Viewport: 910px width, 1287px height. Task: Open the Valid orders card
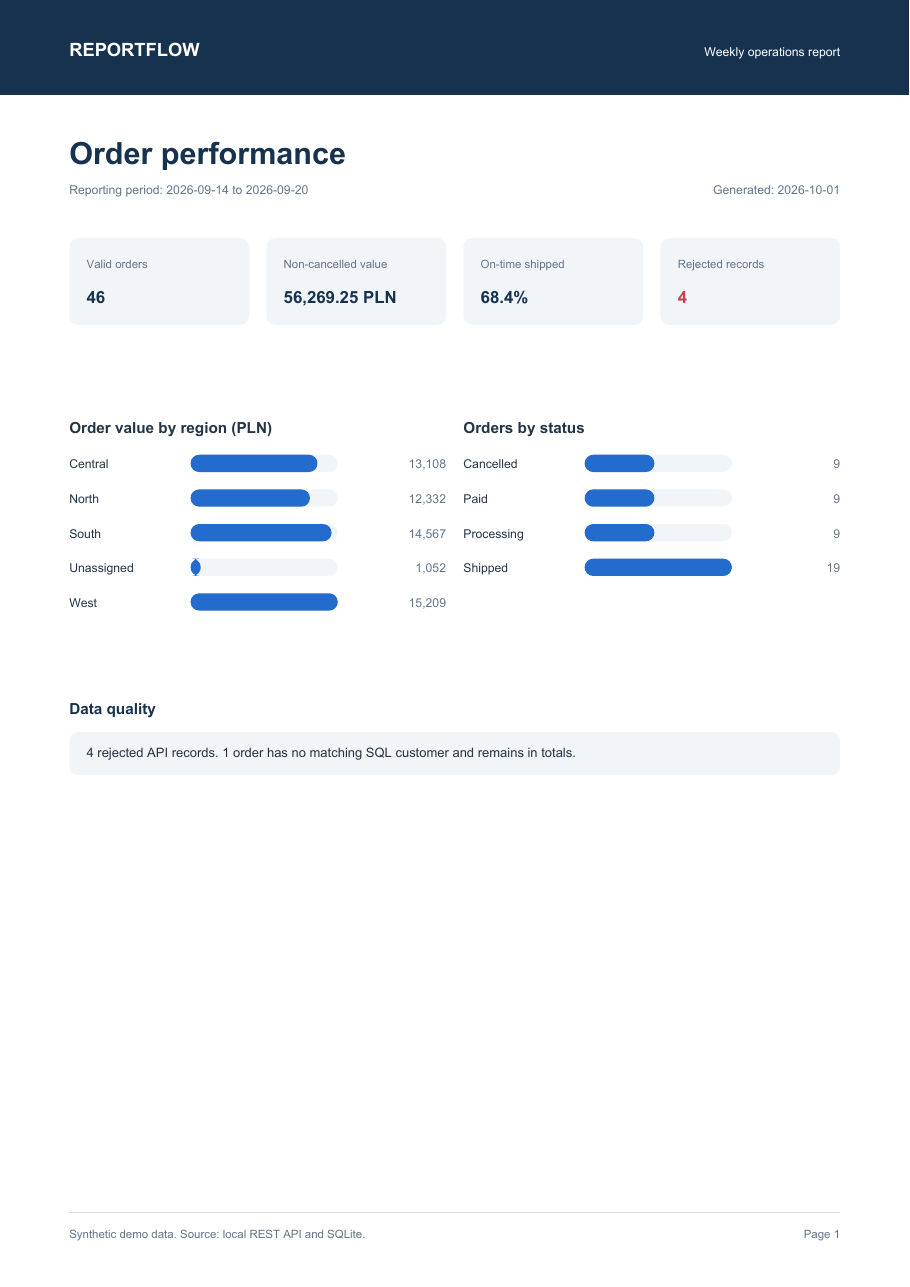159,281
